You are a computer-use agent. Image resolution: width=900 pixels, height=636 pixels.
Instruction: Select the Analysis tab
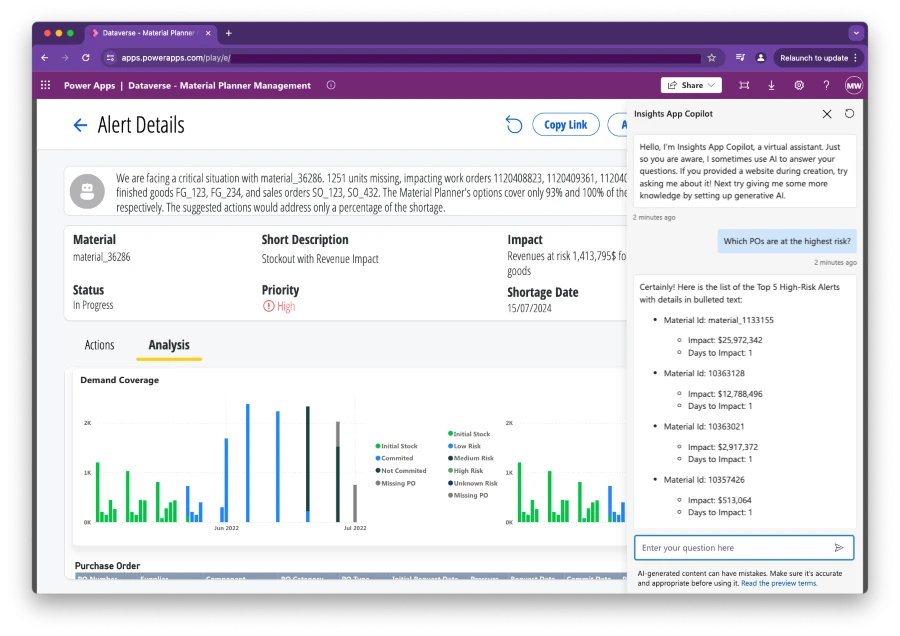pos(168,345)
